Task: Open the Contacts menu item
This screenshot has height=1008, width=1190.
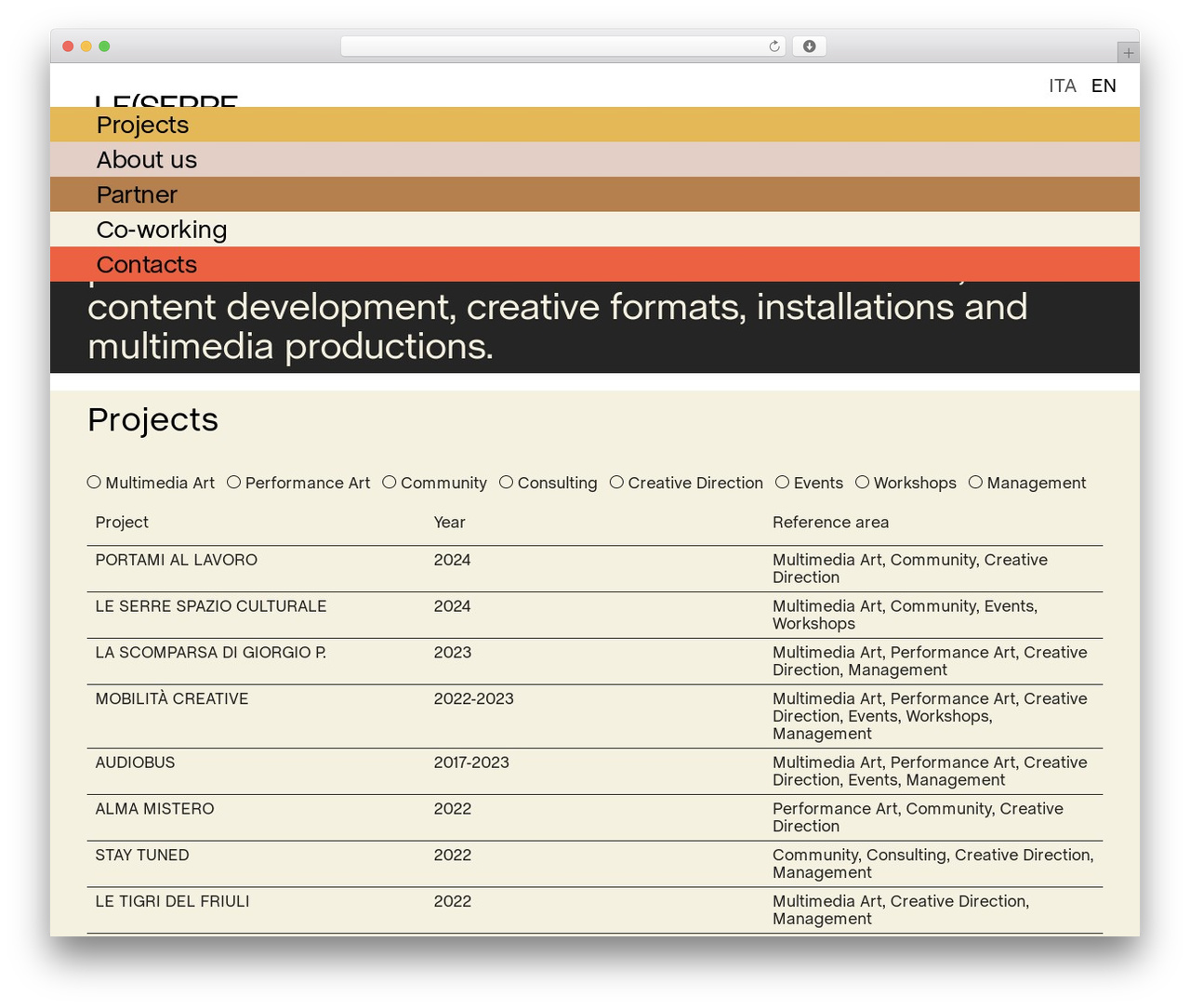Action: [595, 264]
